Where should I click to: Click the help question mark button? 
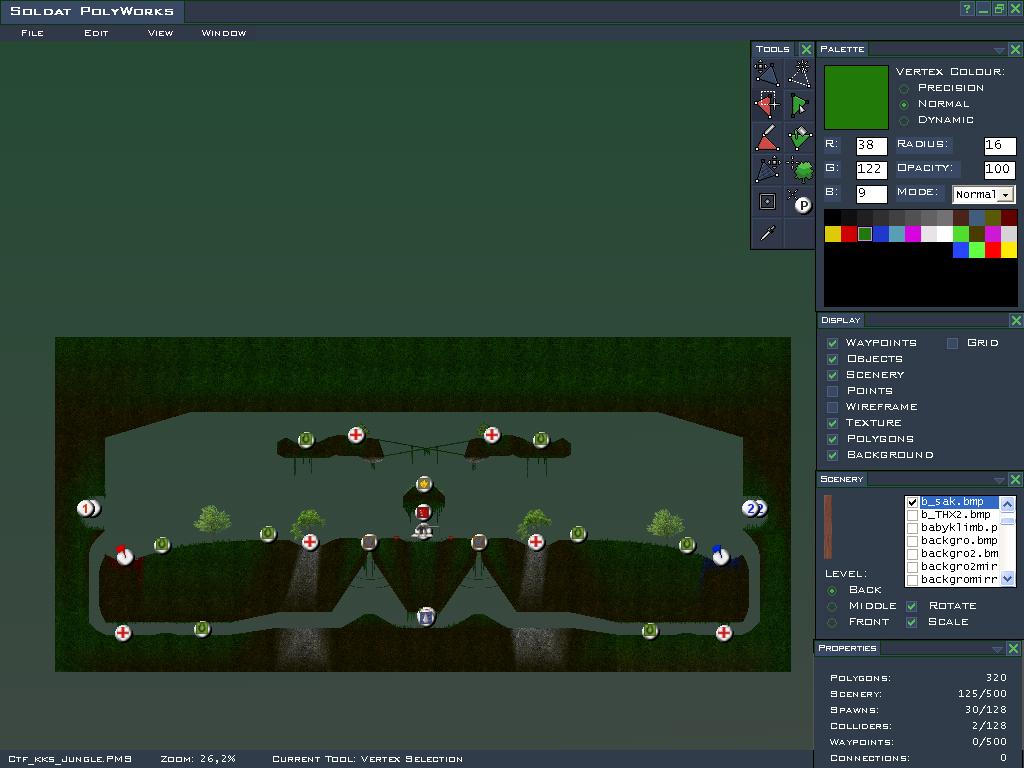(x=967, y=9)
